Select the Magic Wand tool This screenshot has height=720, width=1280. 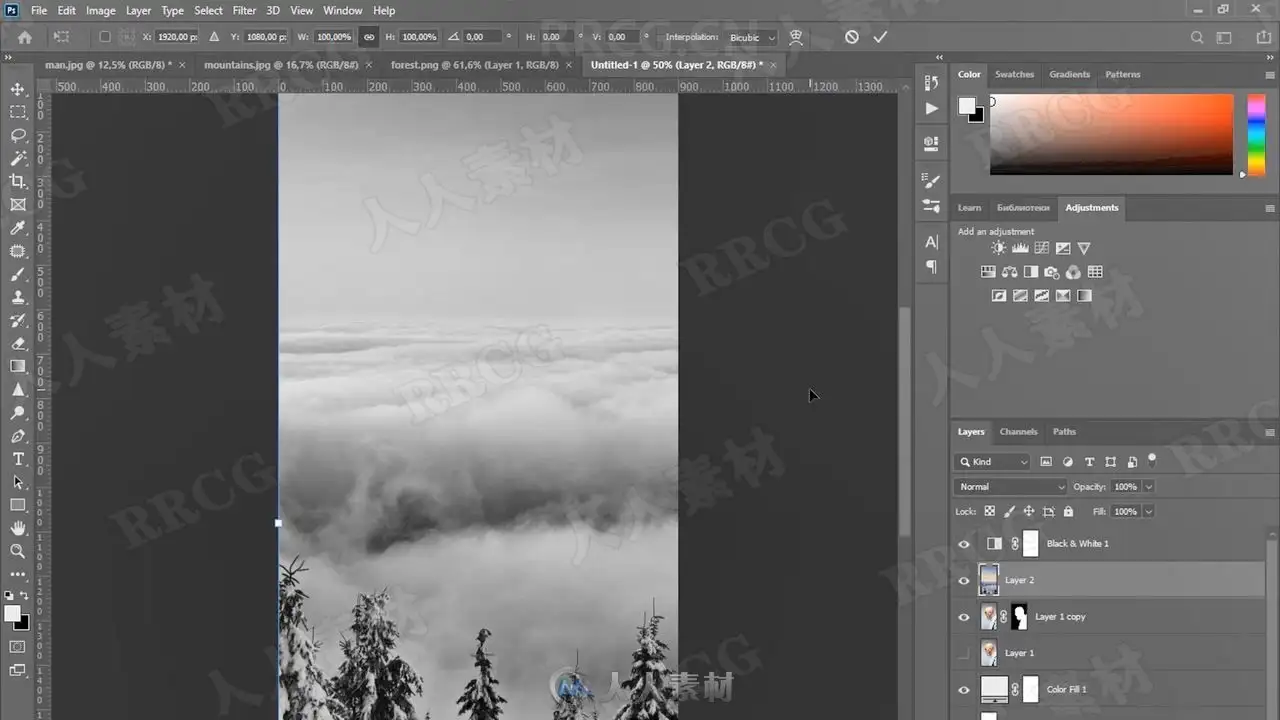point(18,158)
